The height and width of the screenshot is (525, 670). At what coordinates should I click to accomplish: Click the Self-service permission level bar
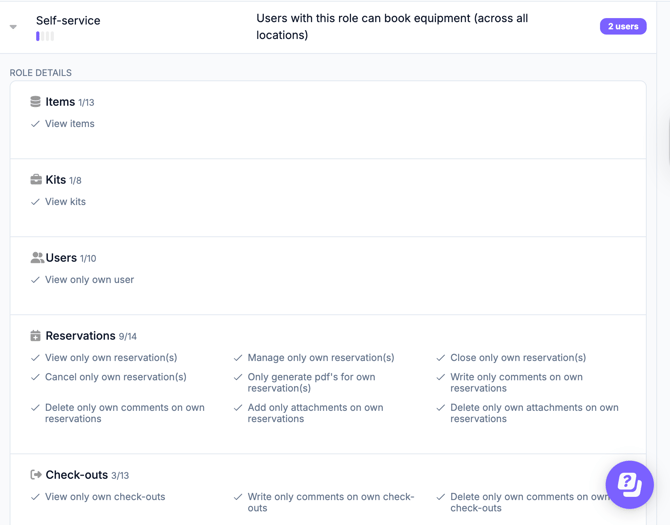click(45, 36)
